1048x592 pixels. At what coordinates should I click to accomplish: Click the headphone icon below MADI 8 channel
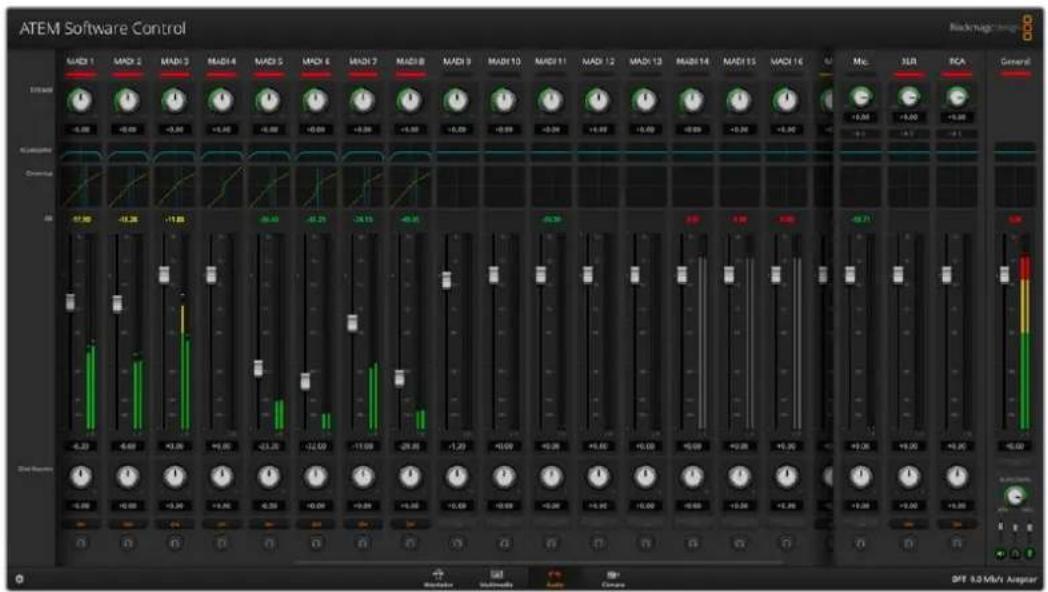click(x=410, y=543)
